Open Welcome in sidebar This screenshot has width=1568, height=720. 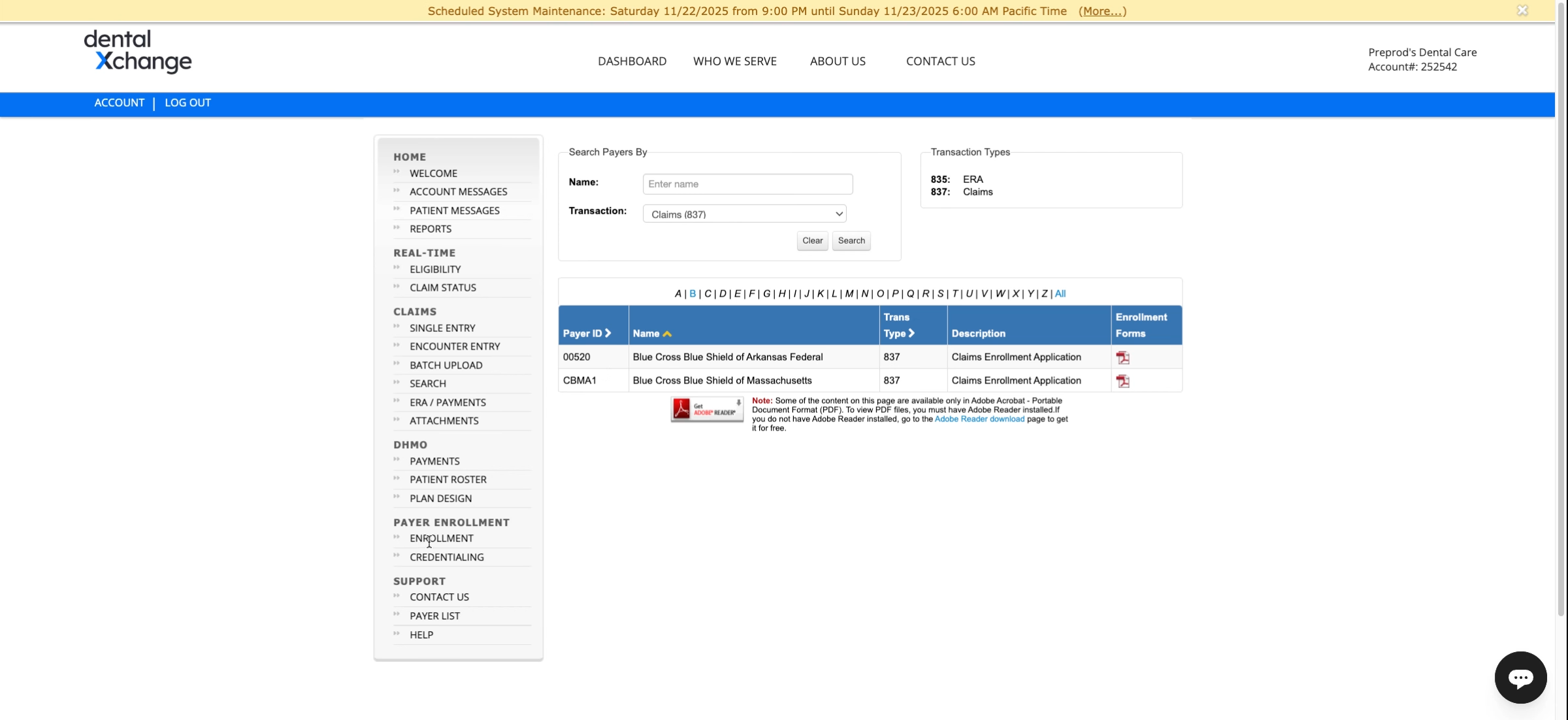click(x=433, y=173)
